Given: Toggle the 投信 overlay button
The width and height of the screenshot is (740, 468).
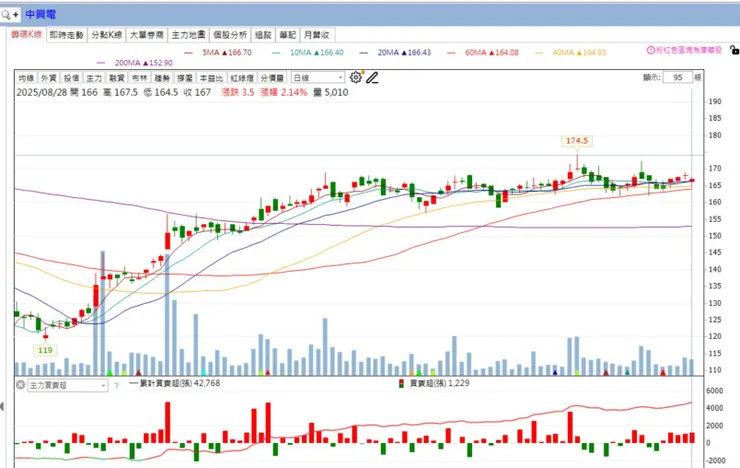Looking at the screenshot, I should pos(72,78).
